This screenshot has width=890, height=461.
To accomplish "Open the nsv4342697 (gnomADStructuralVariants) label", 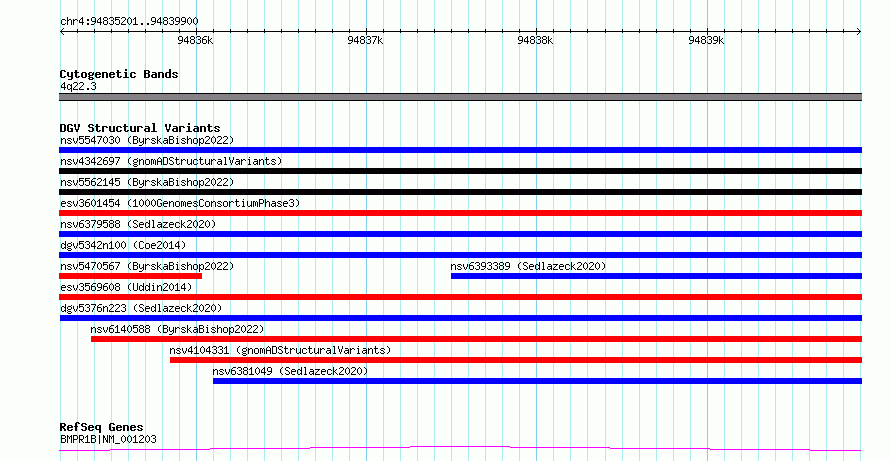I will 171,161.
